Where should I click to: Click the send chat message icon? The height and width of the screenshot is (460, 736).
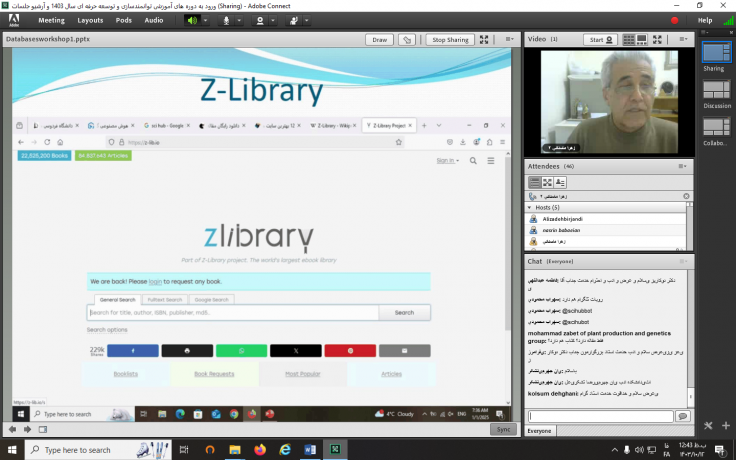(x=682, y=416)
